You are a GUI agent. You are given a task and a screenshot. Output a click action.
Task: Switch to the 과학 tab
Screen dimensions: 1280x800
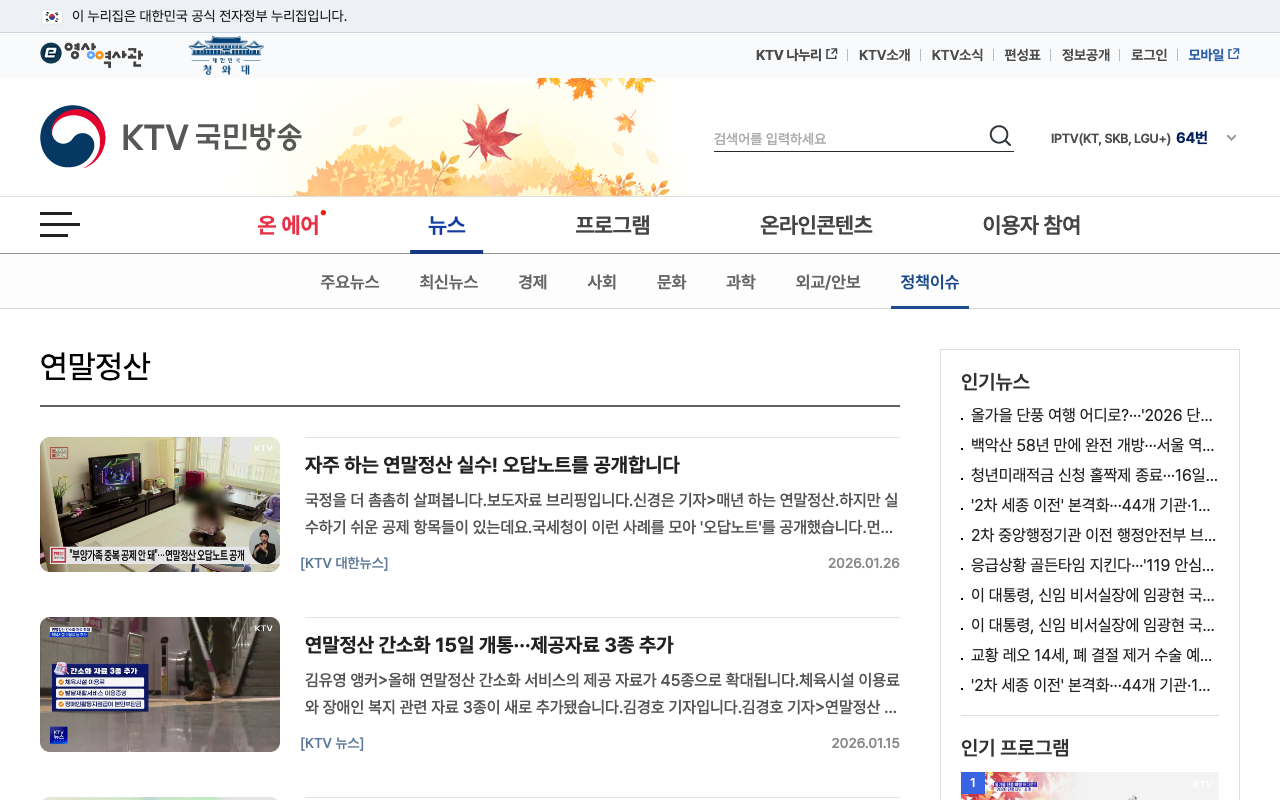(x=741, y=282)
